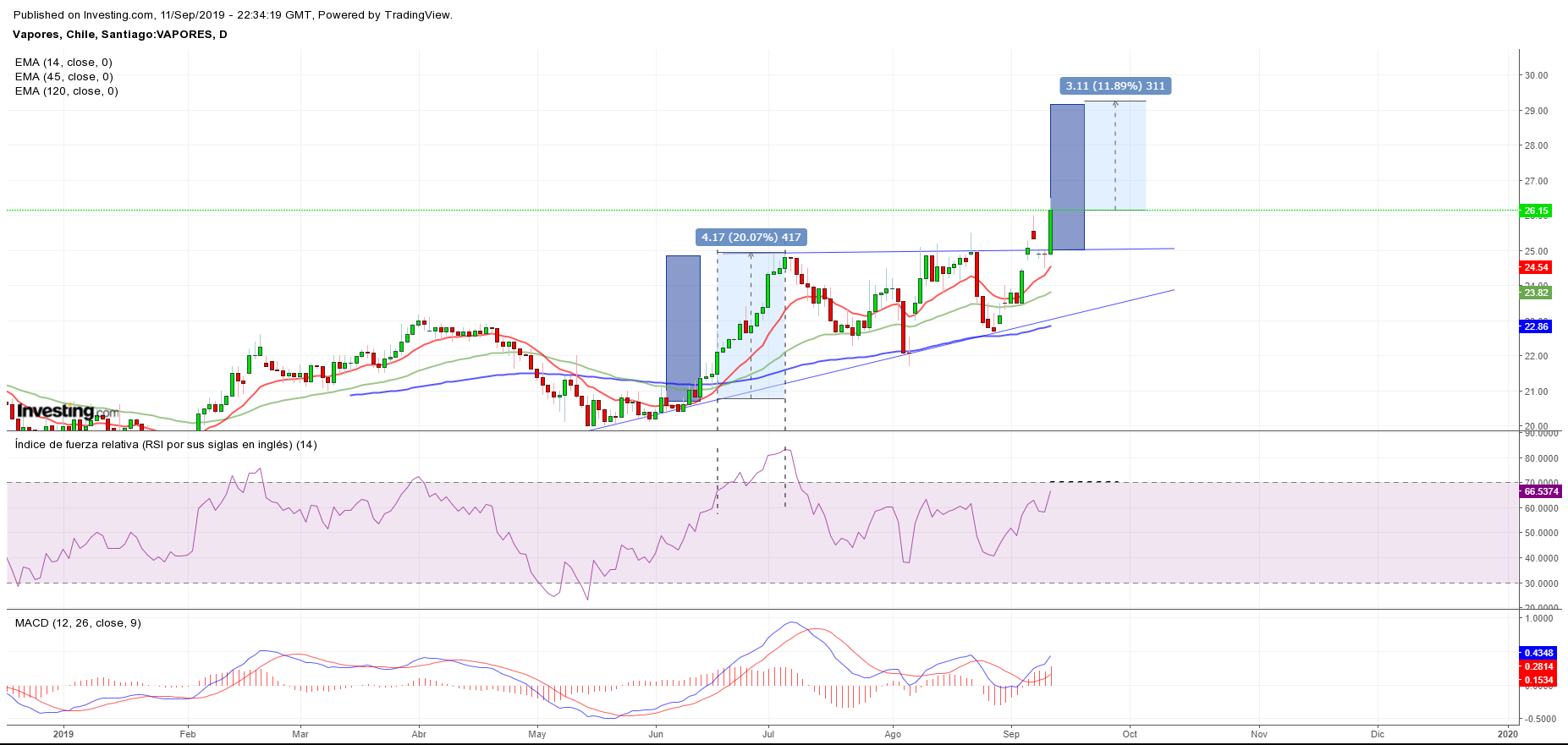Click the 50.0000 RSI axis label
Image resolution: width=1568 pixels, height=745 pixels.
coord(1541,534)
